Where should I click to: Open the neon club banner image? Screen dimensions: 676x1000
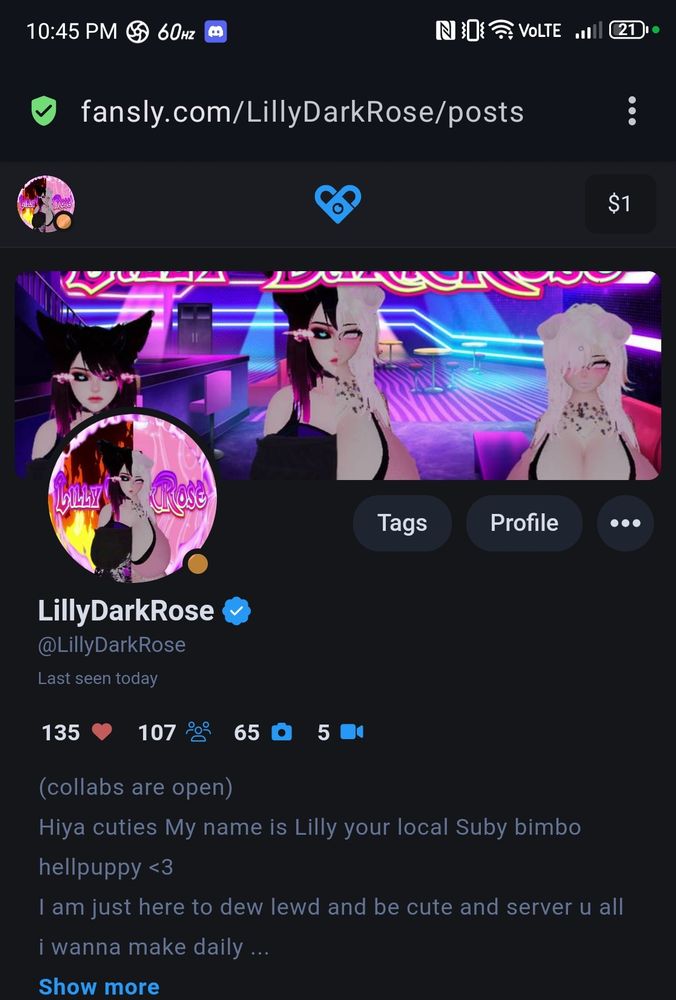point(338,375)
